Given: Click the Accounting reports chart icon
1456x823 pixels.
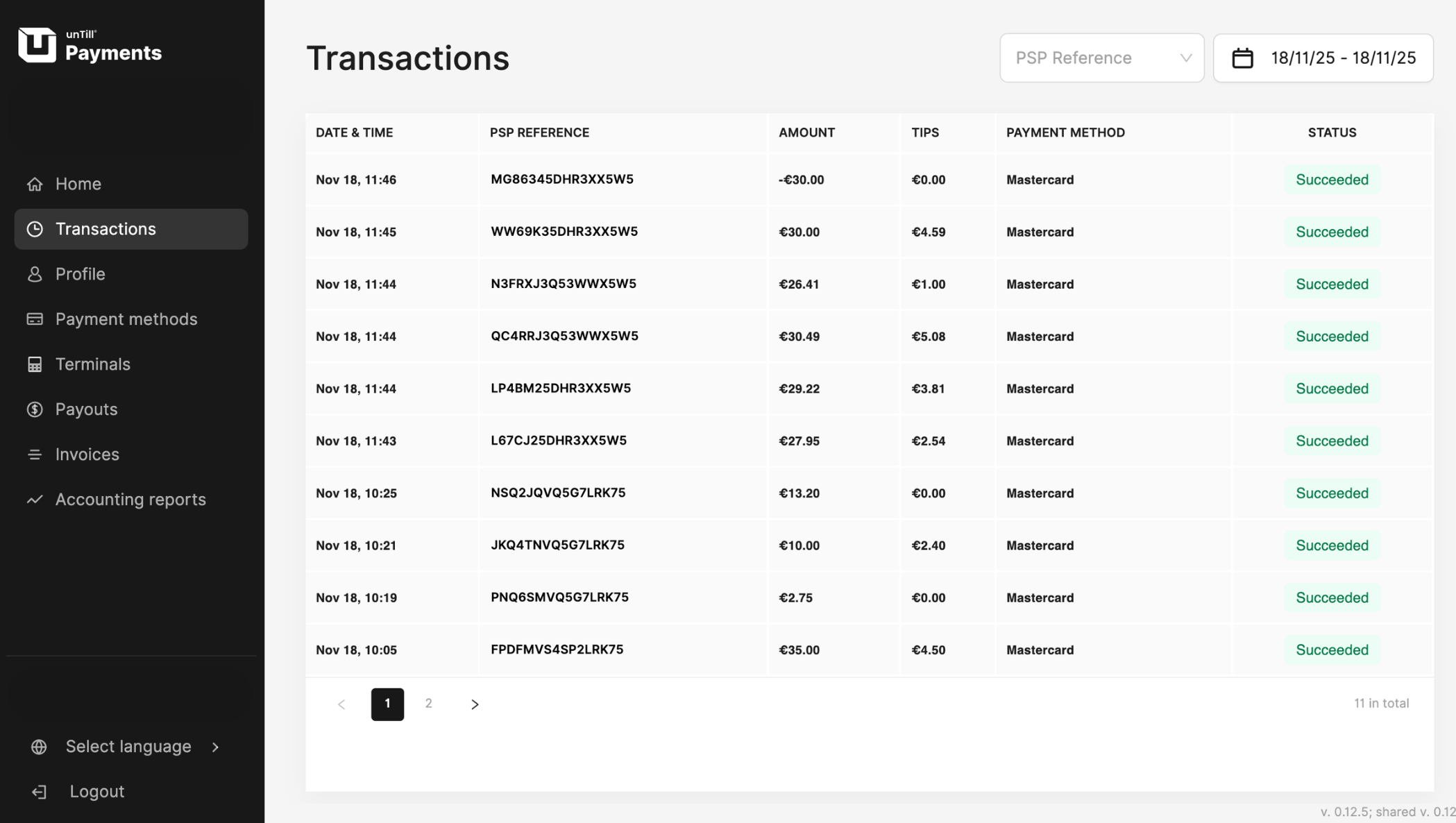Looking at the screenshot, I should [x=35, y=500].
